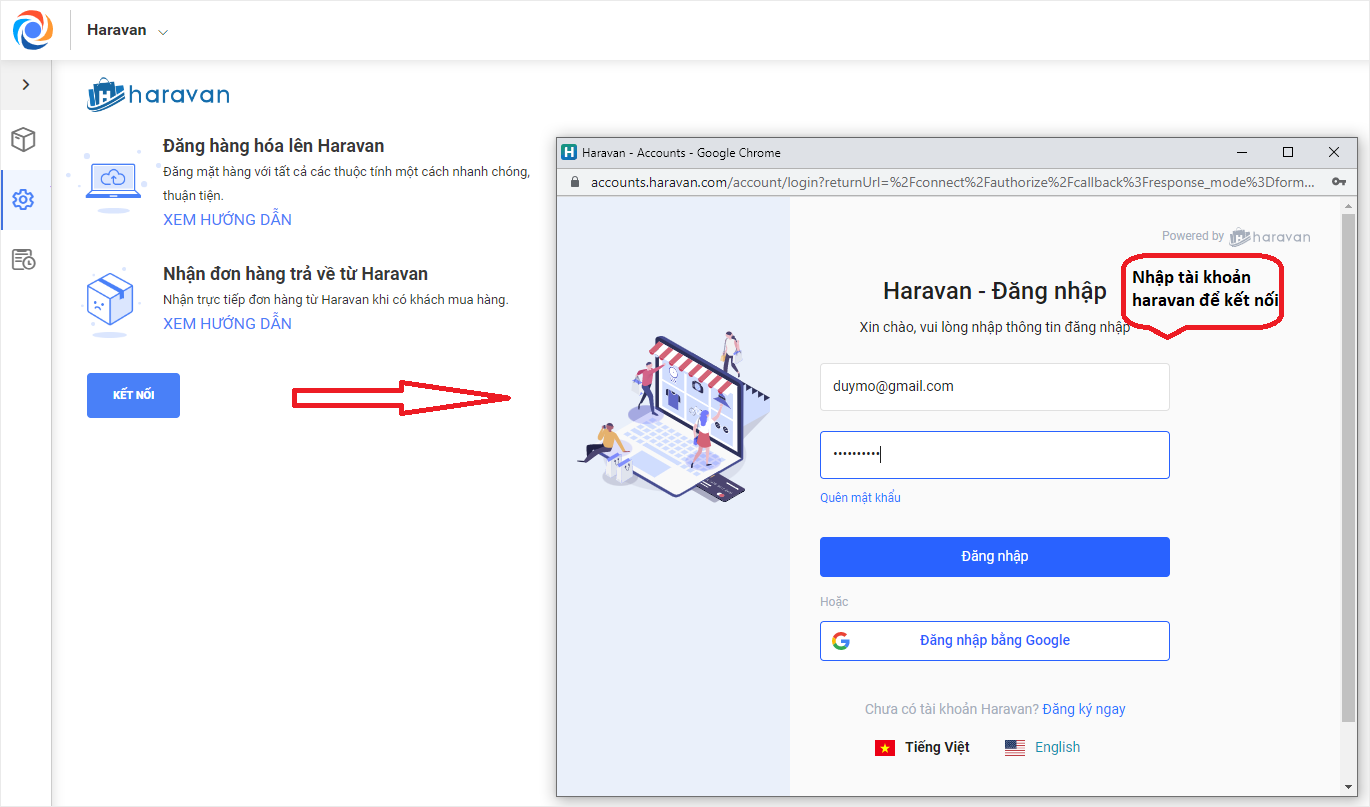Click the padlock icon in the address bar
The image size is (1370, 807).
pyautogui.click(x=574, y=182)
